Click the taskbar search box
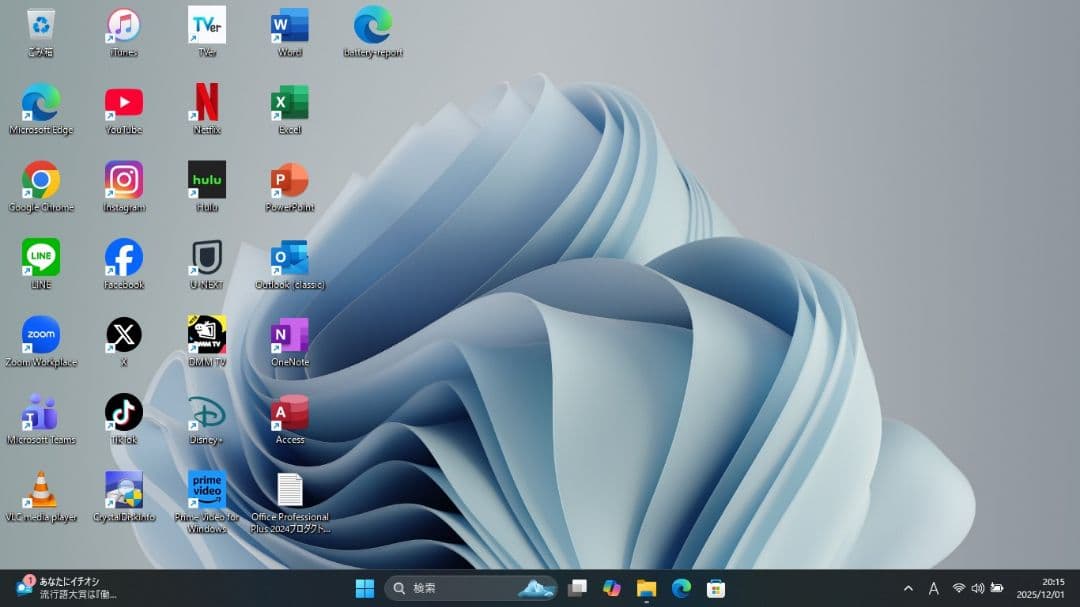1080x607 pixels. (460, 588)
